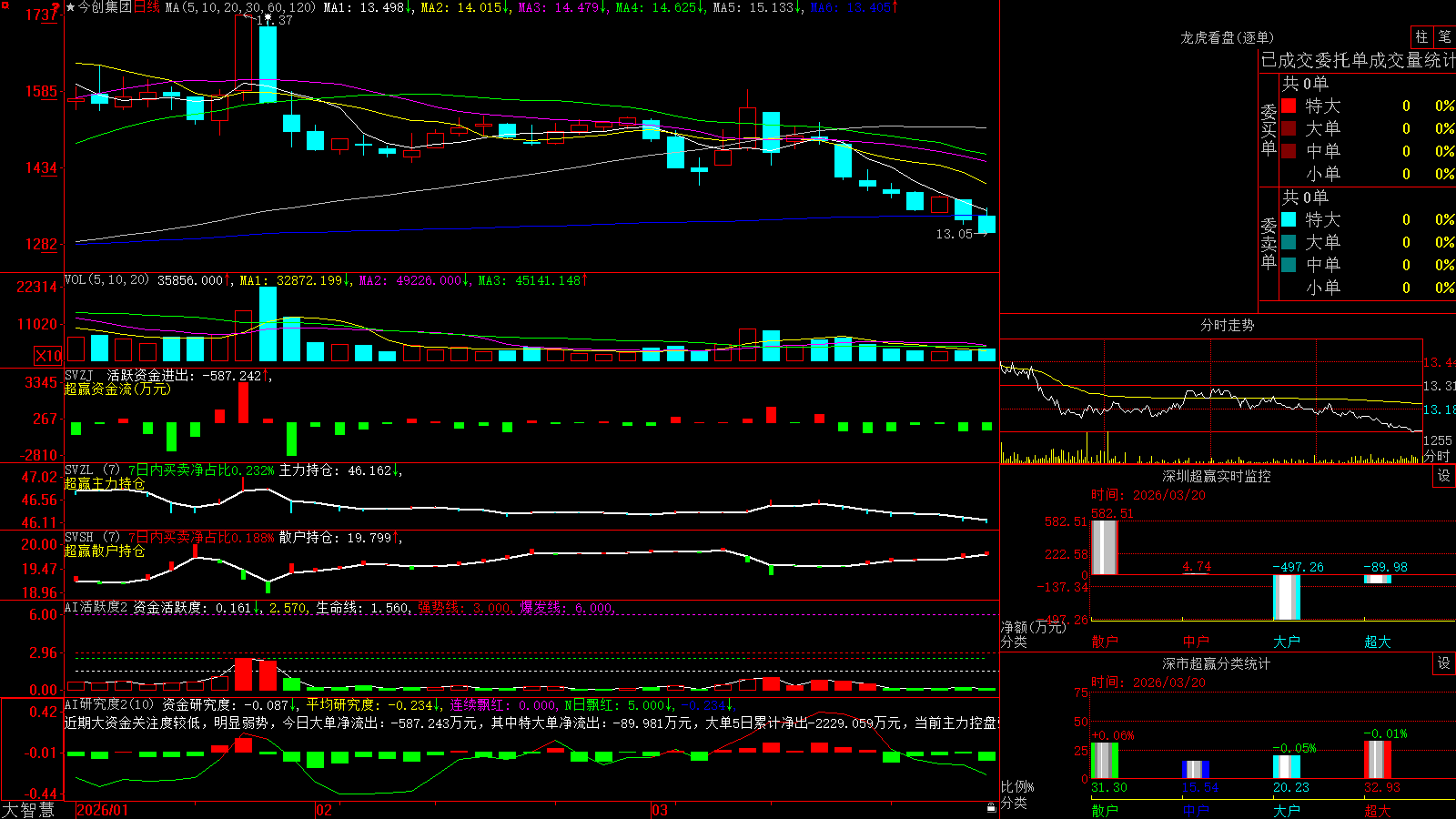Click the star icon before 今创集团
The width and height of the screenshot is (1456, 819).
coord(71,7)
